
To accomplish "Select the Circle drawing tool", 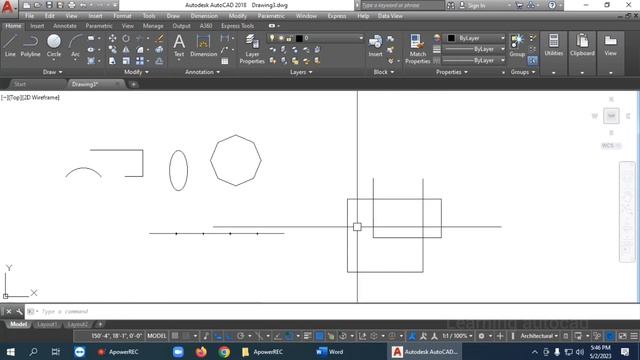I will (54, 45).
